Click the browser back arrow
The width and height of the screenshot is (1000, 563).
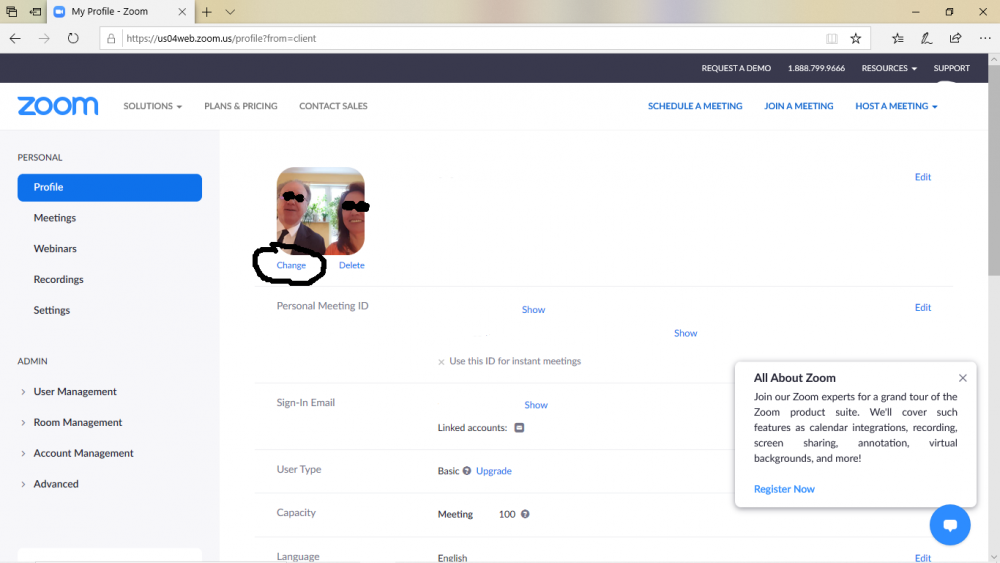pos(15,38)
